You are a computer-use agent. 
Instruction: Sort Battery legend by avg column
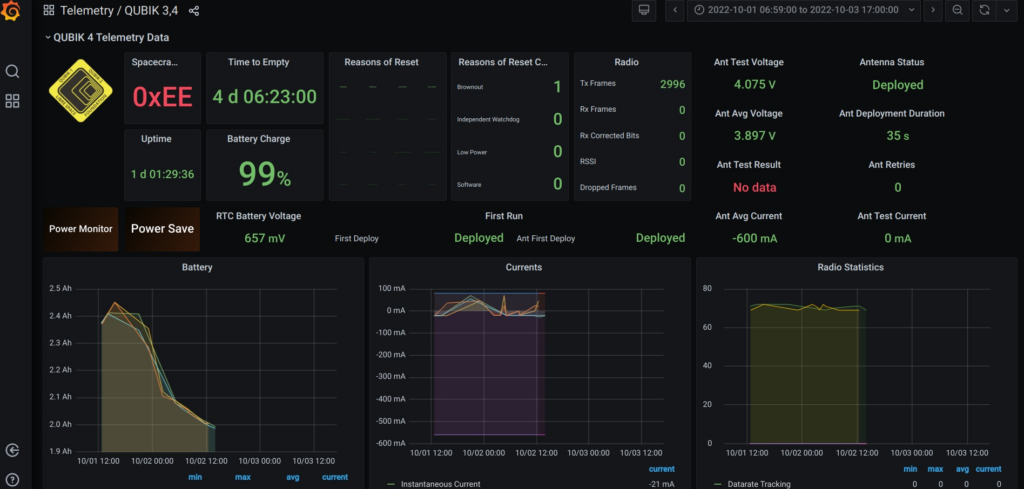coord(291,477)
